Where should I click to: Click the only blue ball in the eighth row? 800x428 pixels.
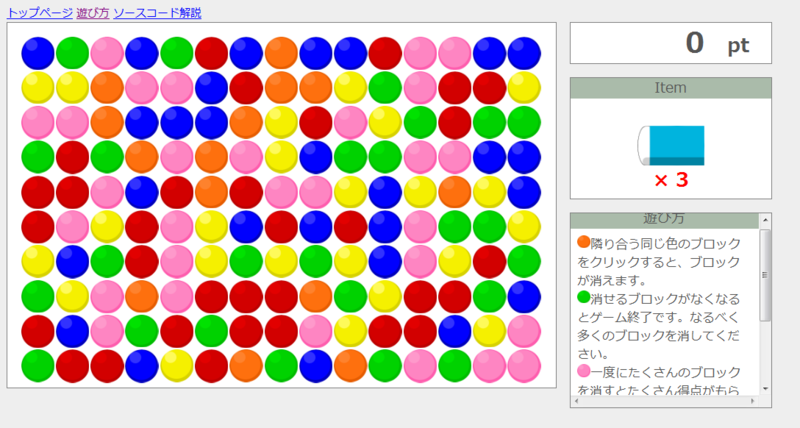[x=524, y=296]
